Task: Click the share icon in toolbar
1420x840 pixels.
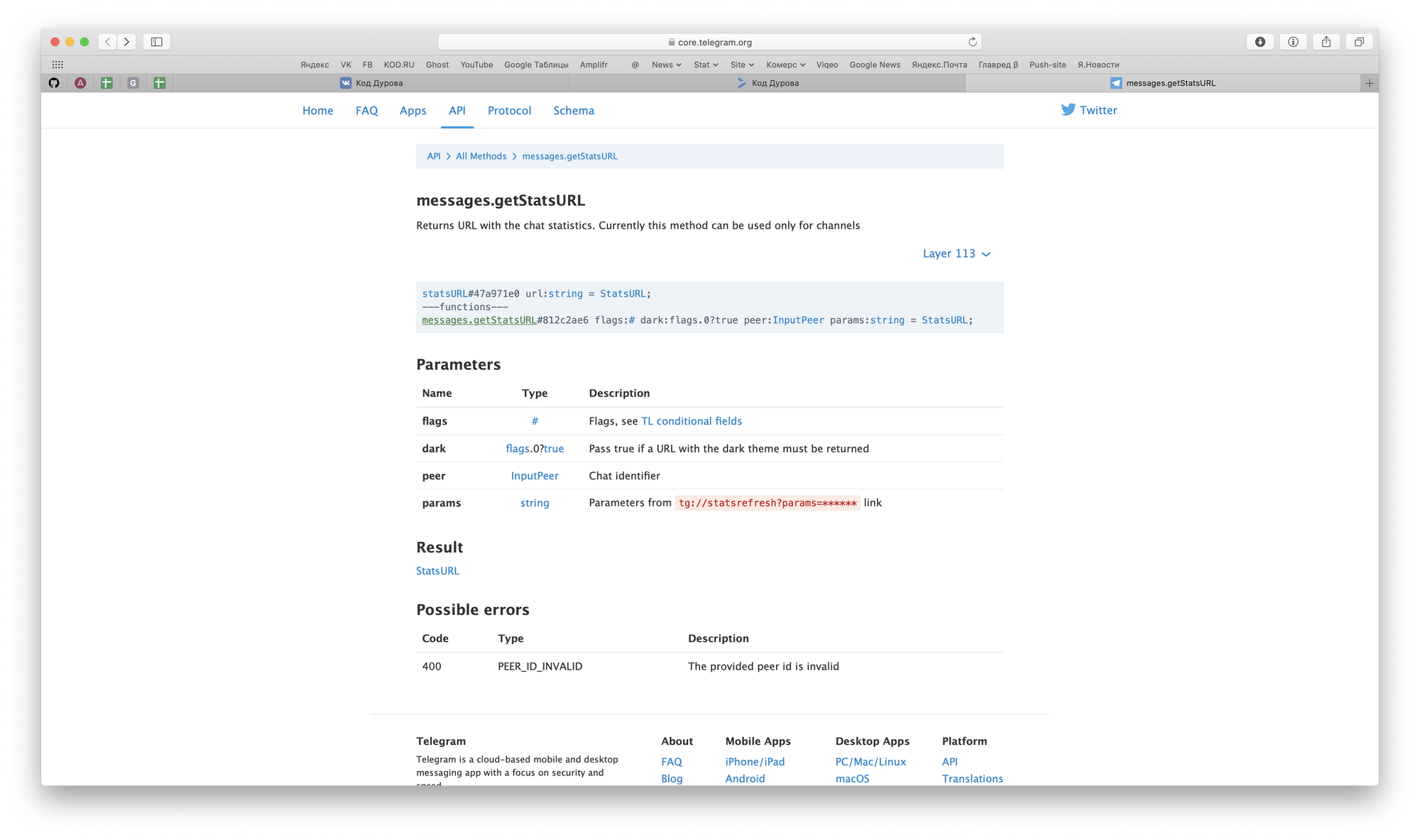Action: [1326, 42]
